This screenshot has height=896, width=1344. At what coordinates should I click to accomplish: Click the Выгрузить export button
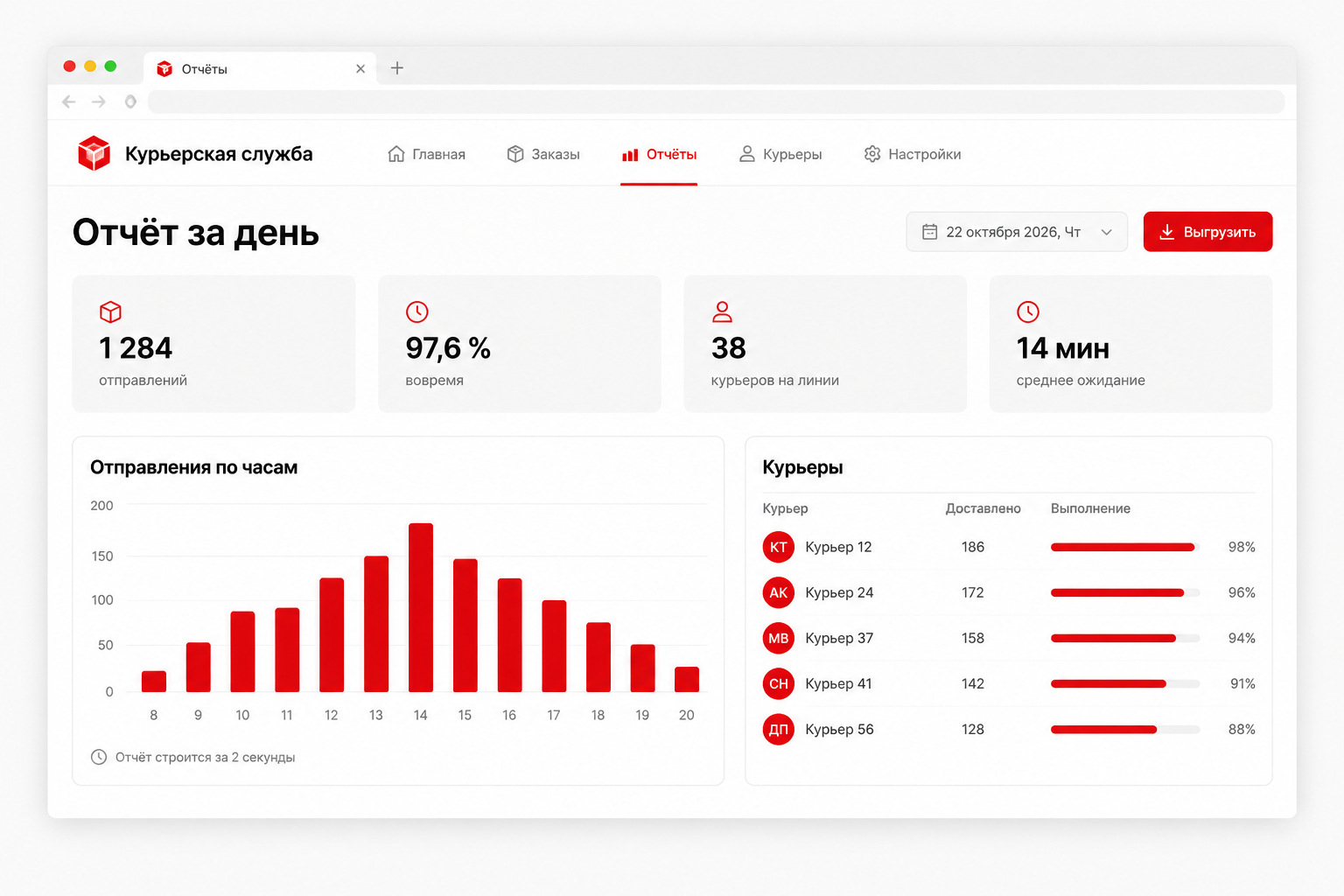coord(1207,232)
